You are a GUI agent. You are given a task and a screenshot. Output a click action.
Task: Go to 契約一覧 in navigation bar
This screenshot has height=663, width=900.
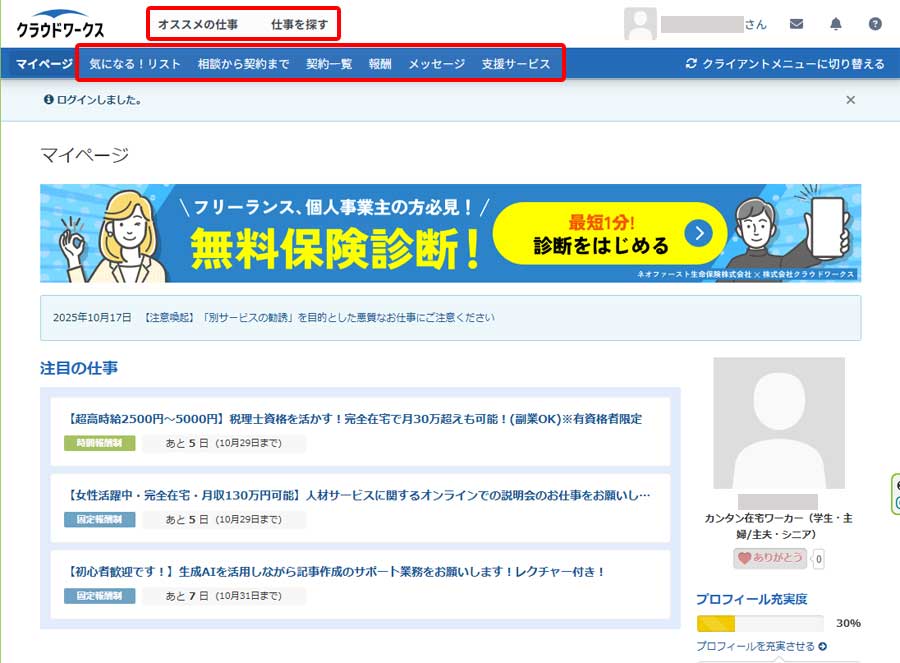329,64
